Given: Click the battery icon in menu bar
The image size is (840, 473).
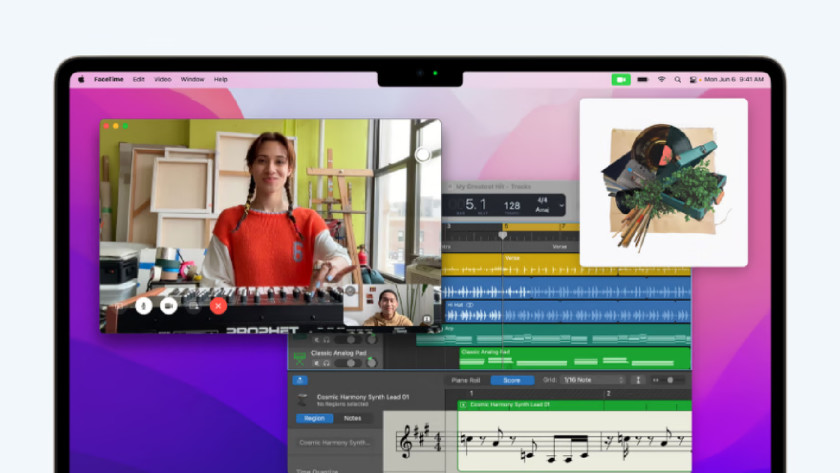Looking at the screenshot, I should click(643, 79).
